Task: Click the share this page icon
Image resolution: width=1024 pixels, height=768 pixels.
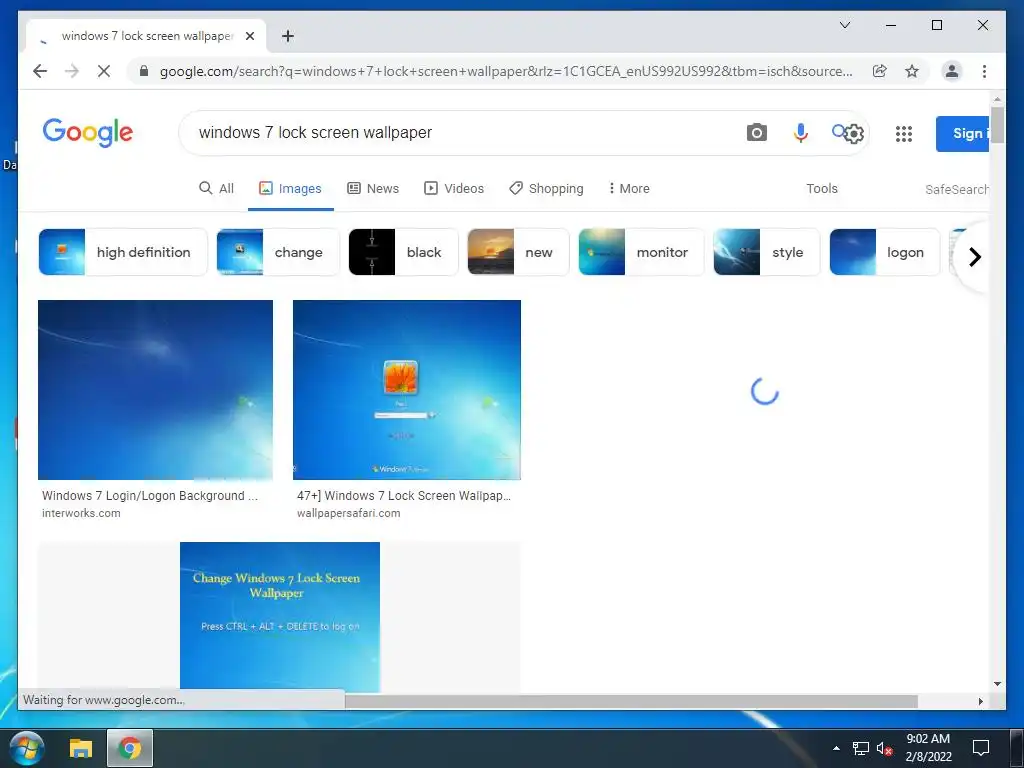Action: [880, 71]
